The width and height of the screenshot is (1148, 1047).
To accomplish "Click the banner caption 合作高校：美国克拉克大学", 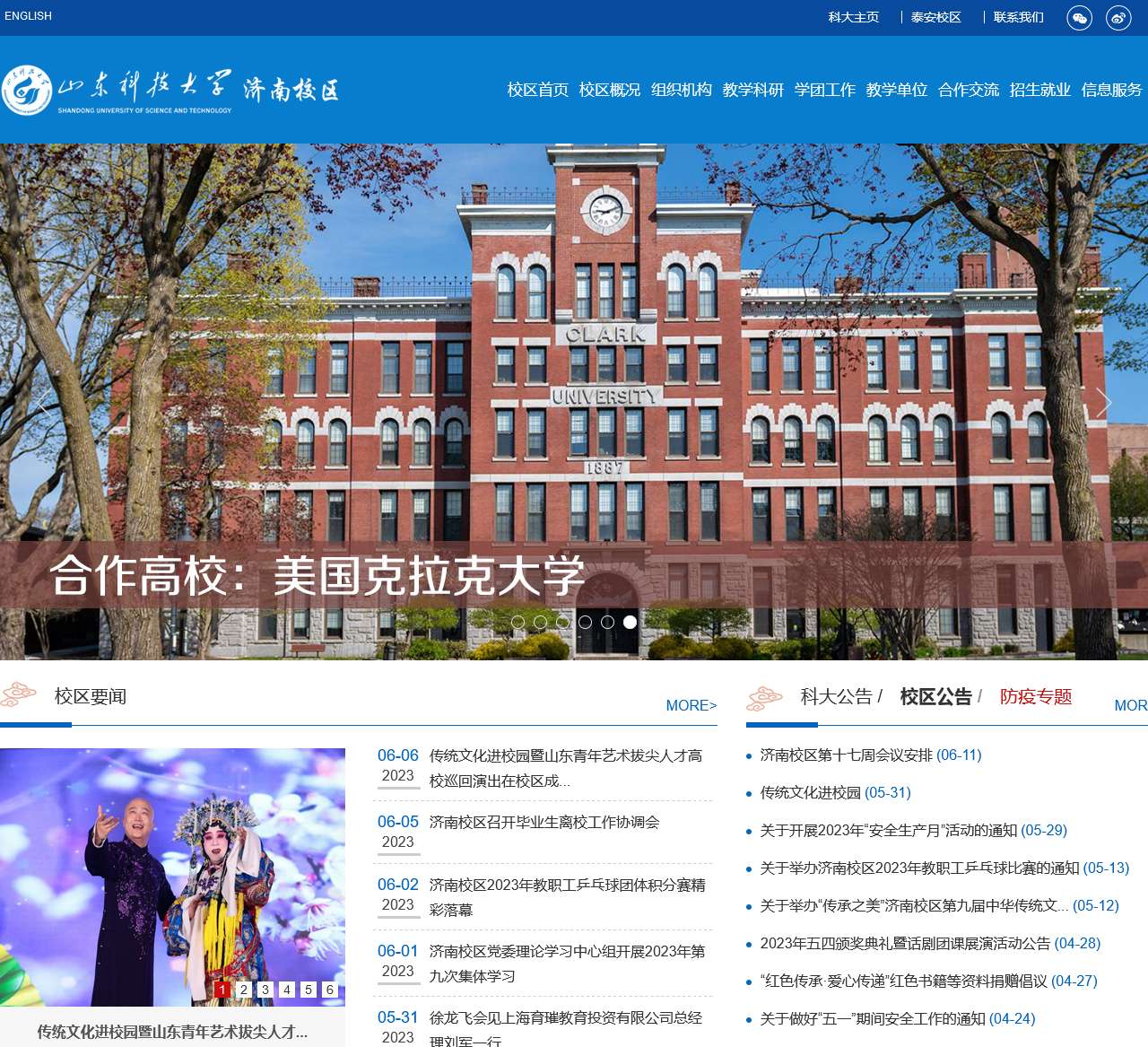I will pyautogui.click(x=317, y=575).
